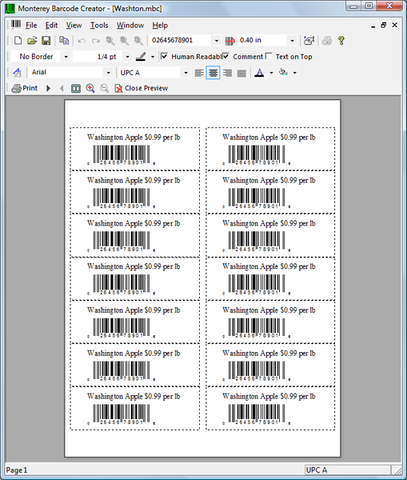Click the yellow help question mark icon
Image resolution: width=407 pixels, height=480 pixels.
pyautogui.click(x=341, y=41)
